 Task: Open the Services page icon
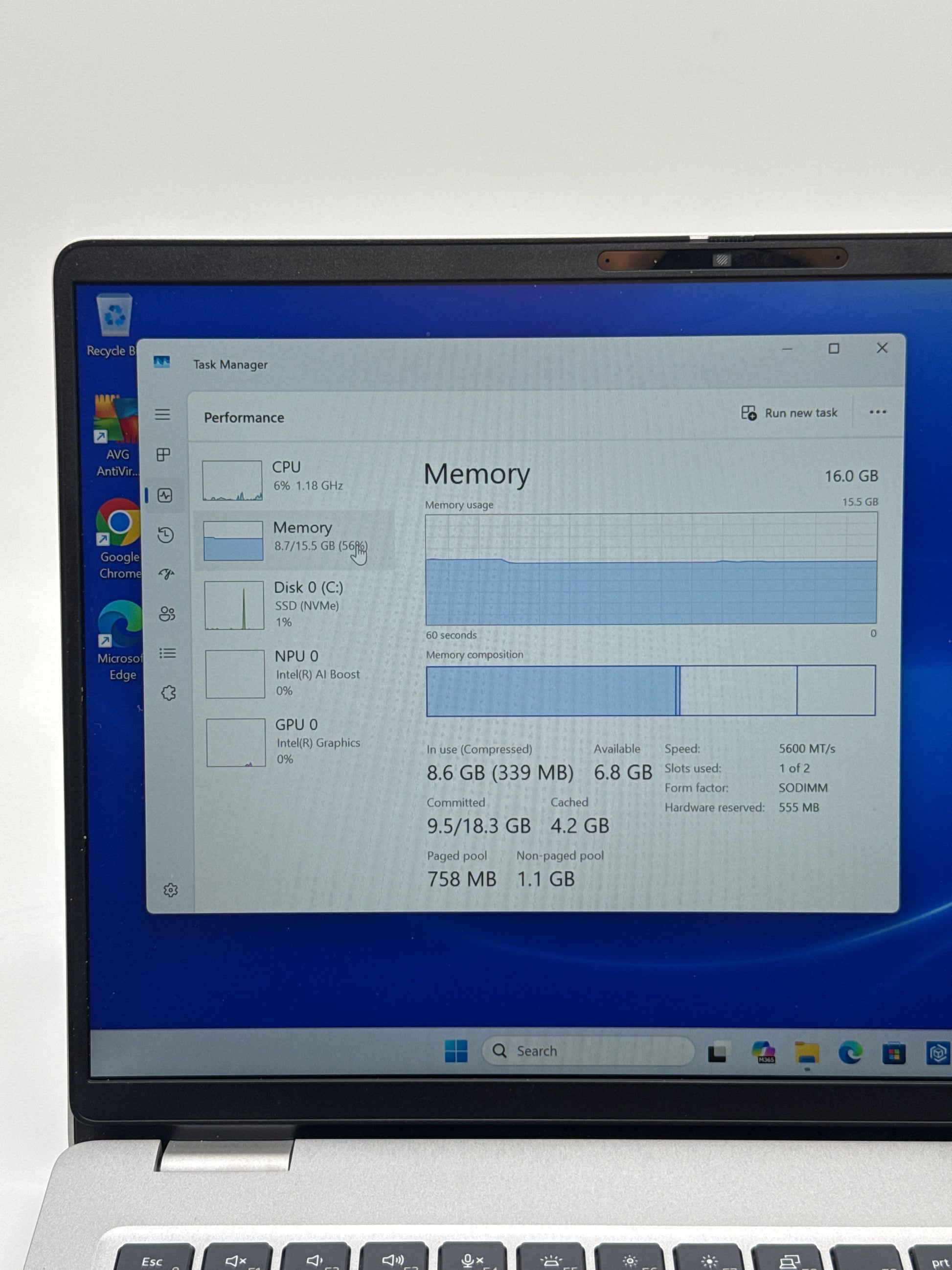(169, 693)
